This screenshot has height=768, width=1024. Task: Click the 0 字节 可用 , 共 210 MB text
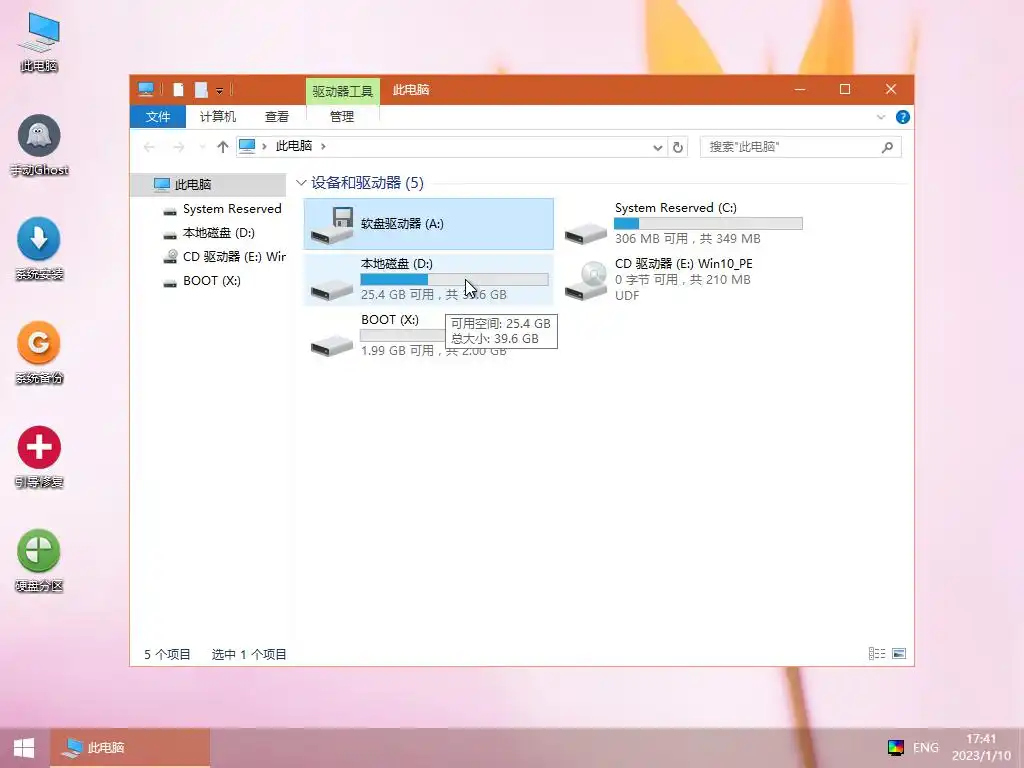point(682,280)
